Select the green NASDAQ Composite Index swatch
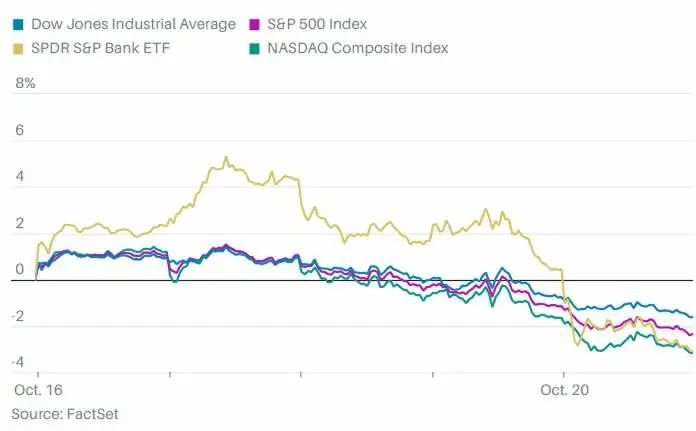Image resolution: width=696 pixels, height=431 pixels. point(256,48)
